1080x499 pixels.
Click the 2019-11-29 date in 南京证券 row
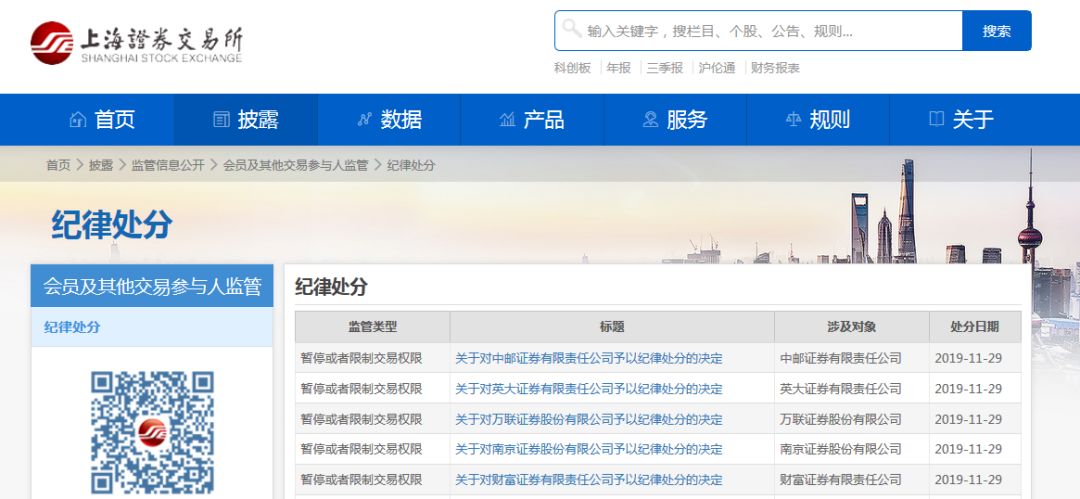(x=968, y=449)
